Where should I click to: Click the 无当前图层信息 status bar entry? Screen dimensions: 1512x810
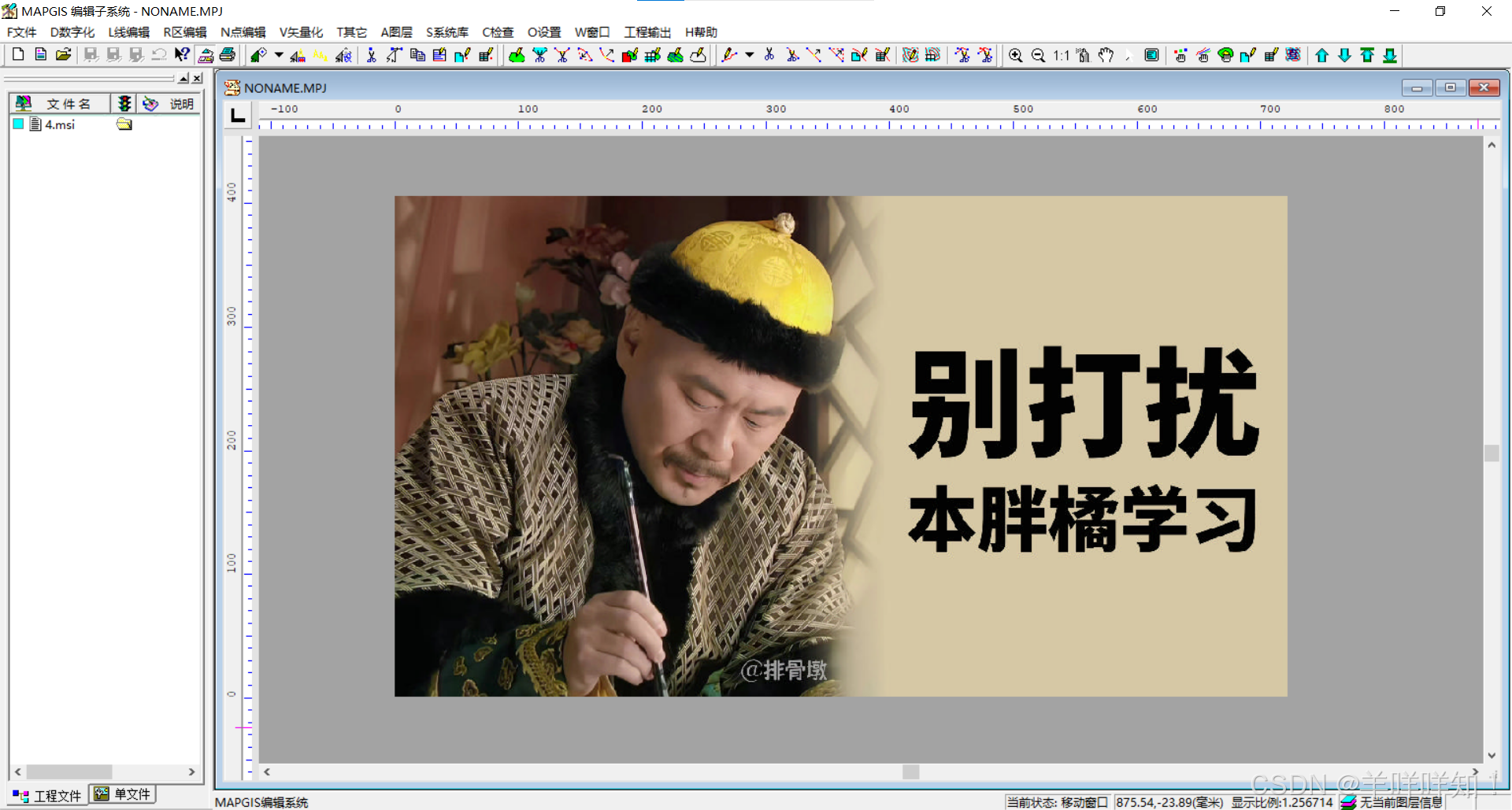(1393, 802)
